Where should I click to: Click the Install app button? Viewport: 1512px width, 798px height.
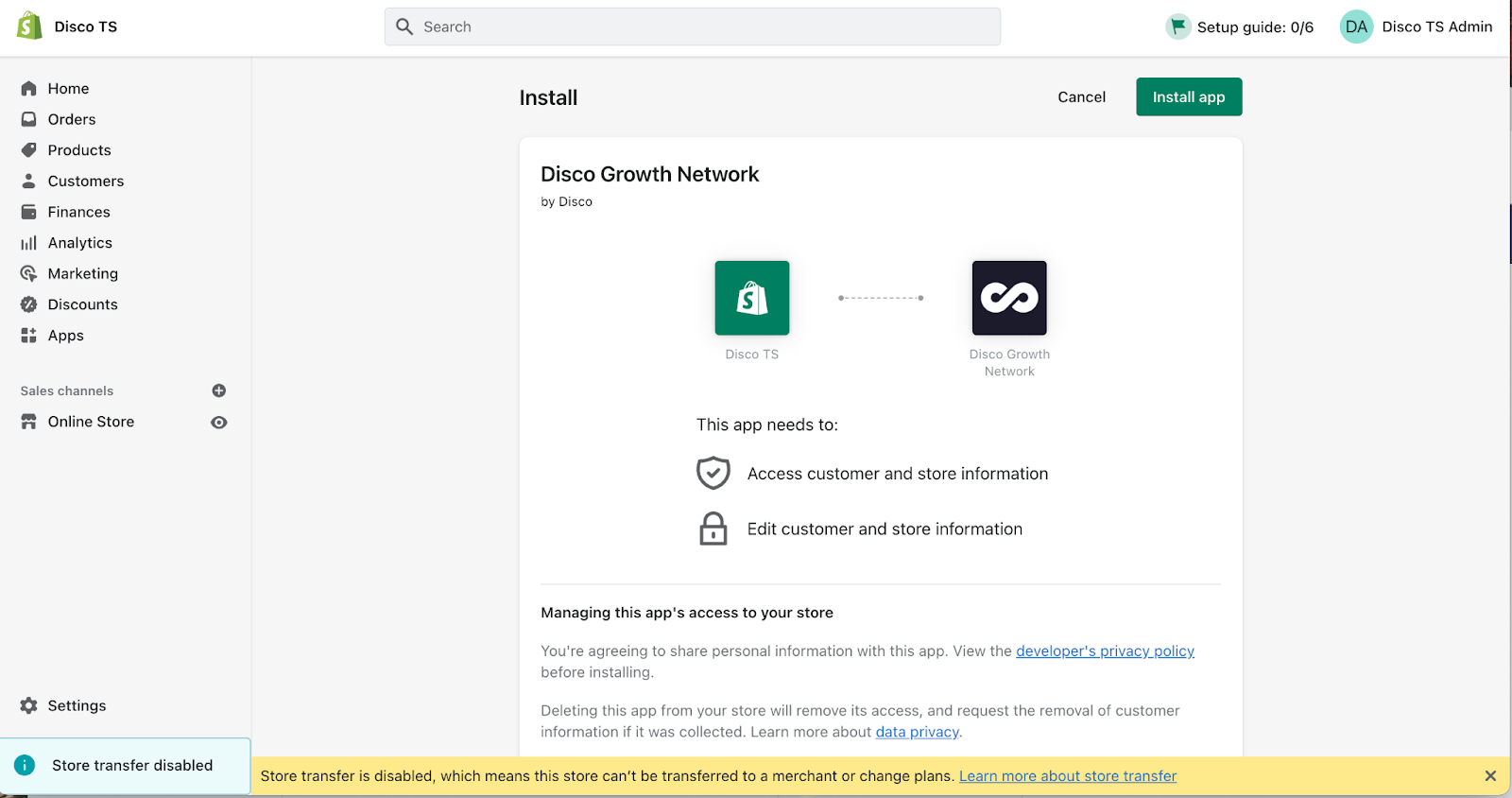(x=1189, y=96)
